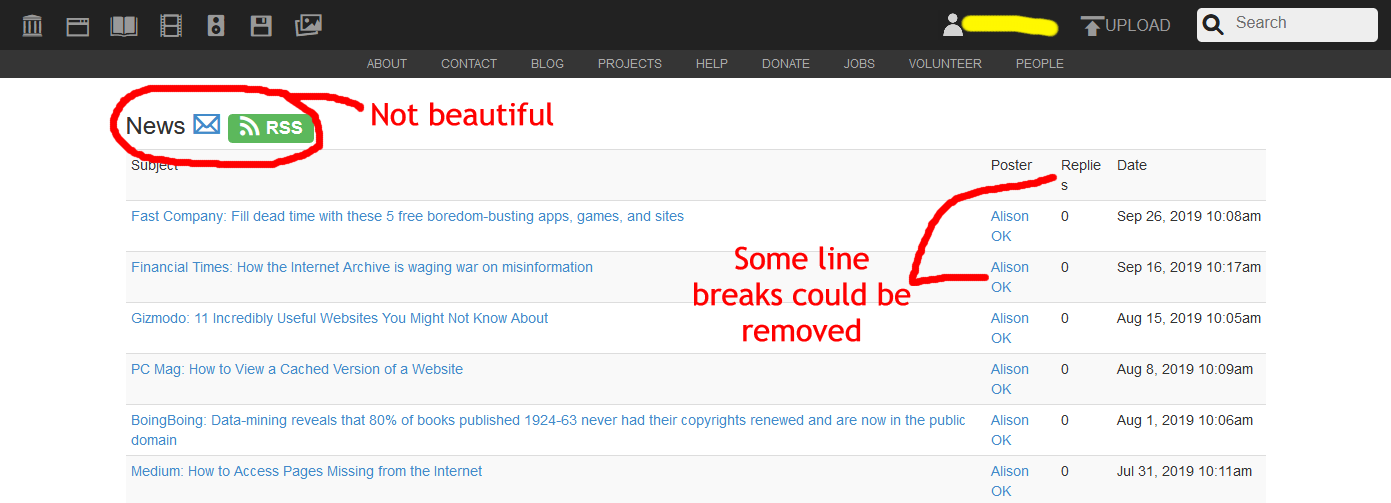The width and height of the screenshot is (1391, 503).
Task: Click Alison OK poster in PC Mag row
Action: click(x=1010, y=379)
